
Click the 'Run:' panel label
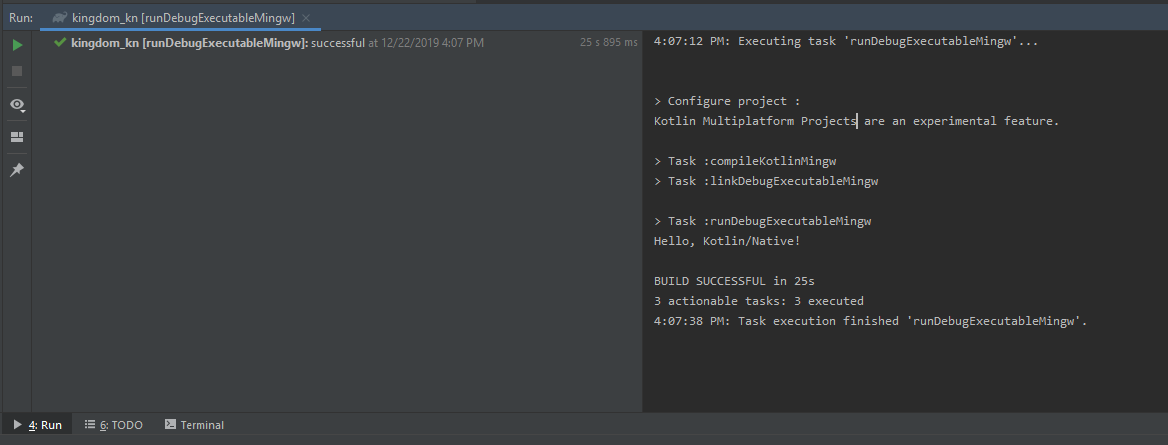click(x=21, y=17)
